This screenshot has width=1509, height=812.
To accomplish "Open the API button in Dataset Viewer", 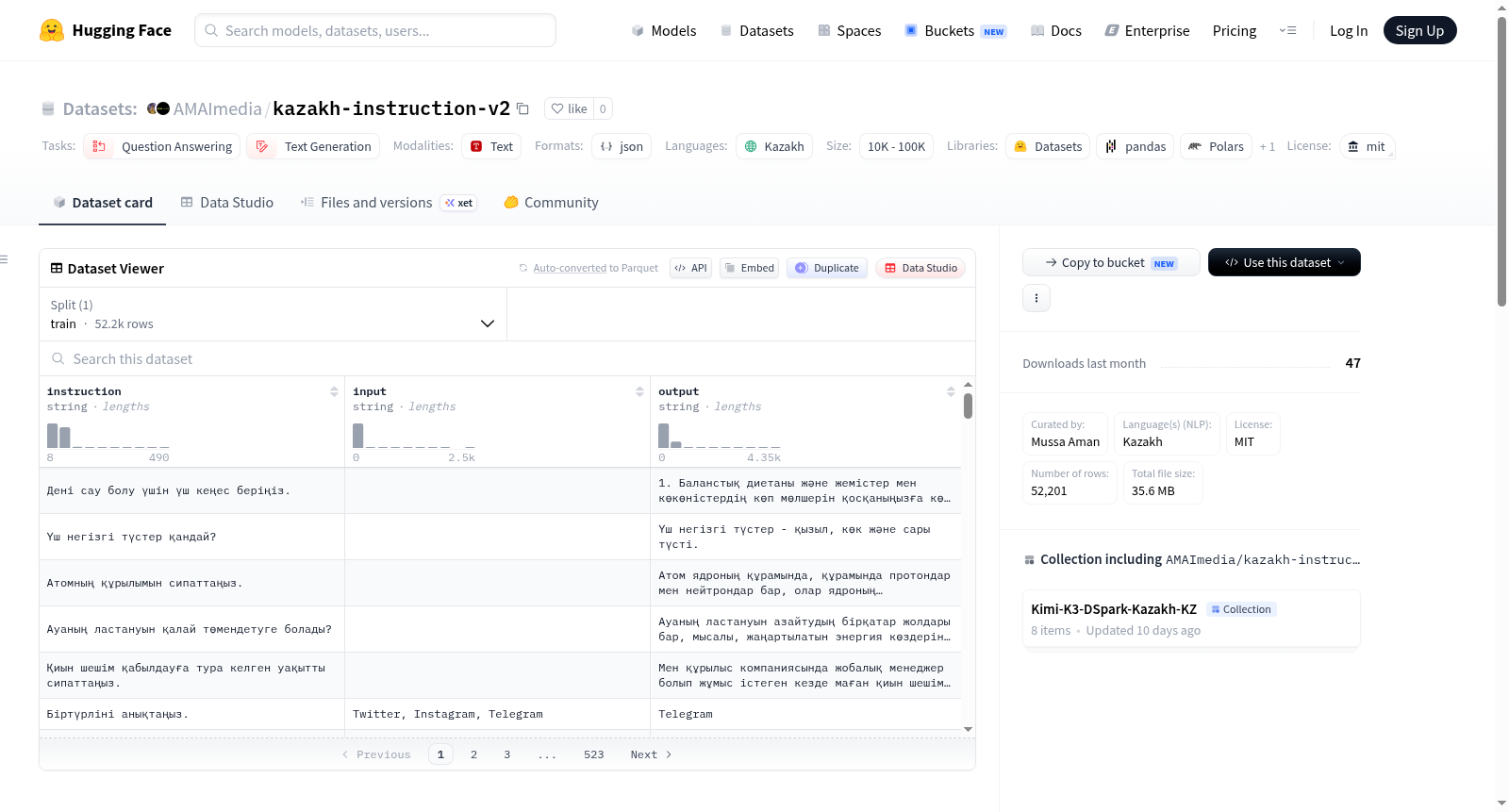I will pos(691,268).
